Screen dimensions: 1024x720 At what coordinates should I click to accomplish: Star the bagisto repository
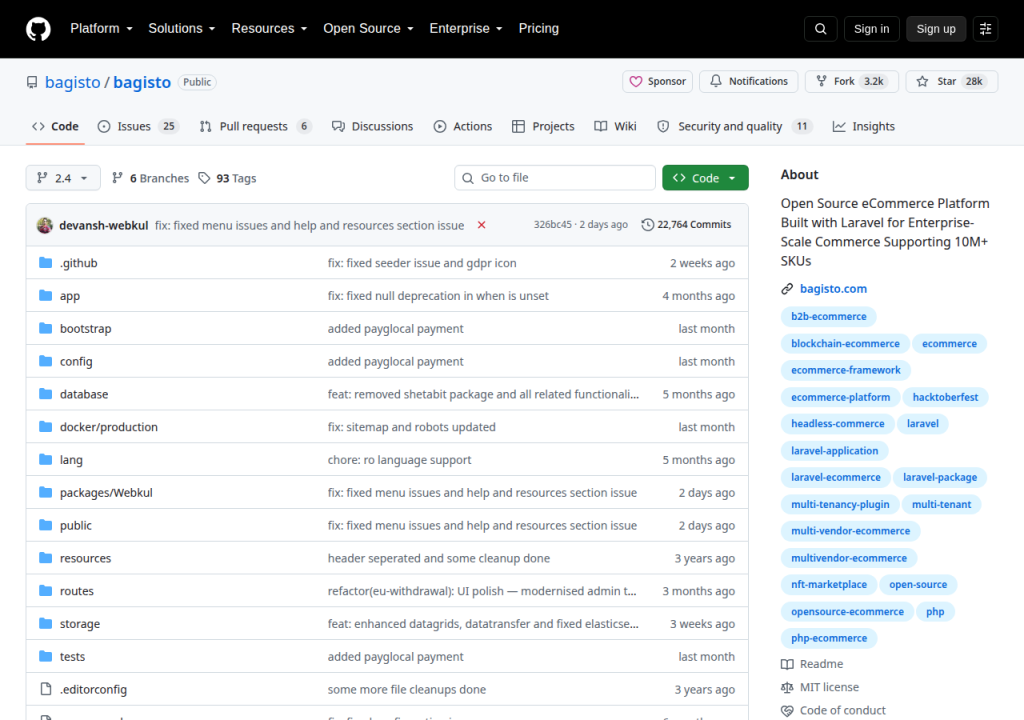[952, 82]
